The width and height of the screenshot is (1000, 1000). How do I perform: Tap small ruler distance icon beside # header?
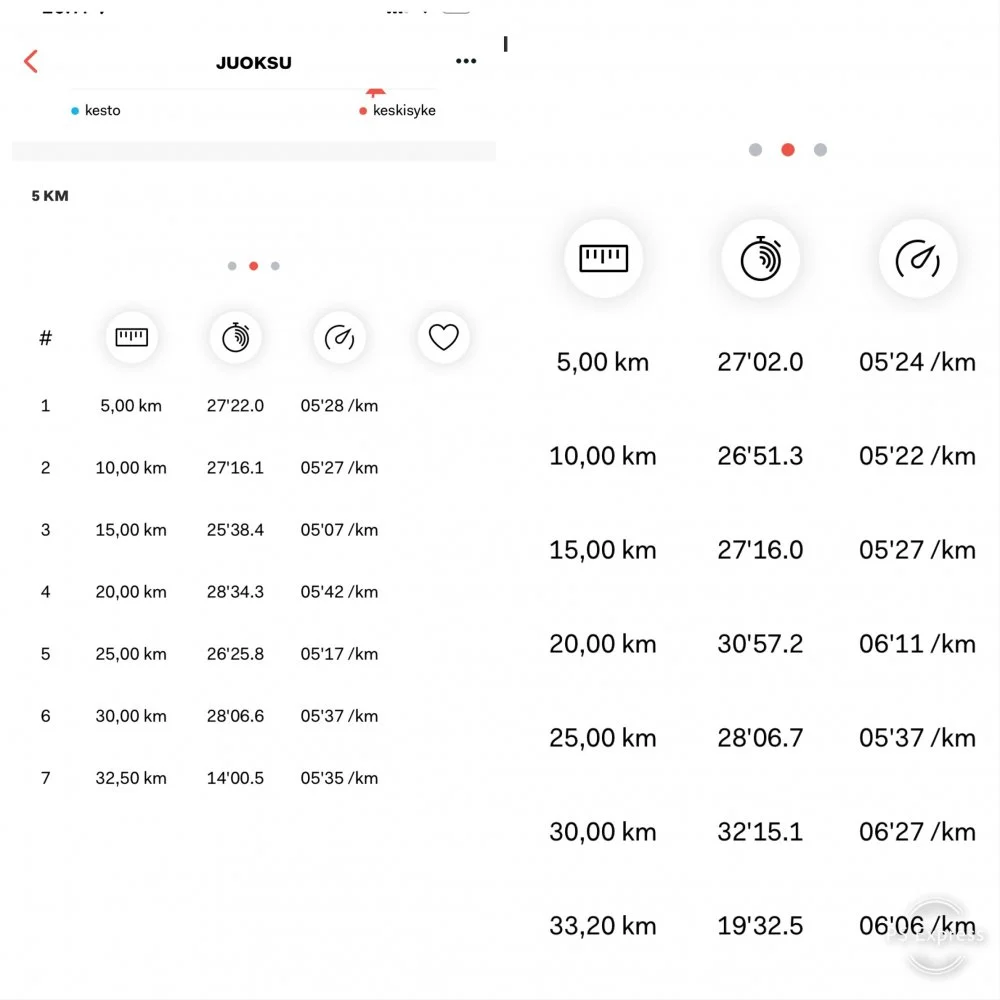(131, 338)
